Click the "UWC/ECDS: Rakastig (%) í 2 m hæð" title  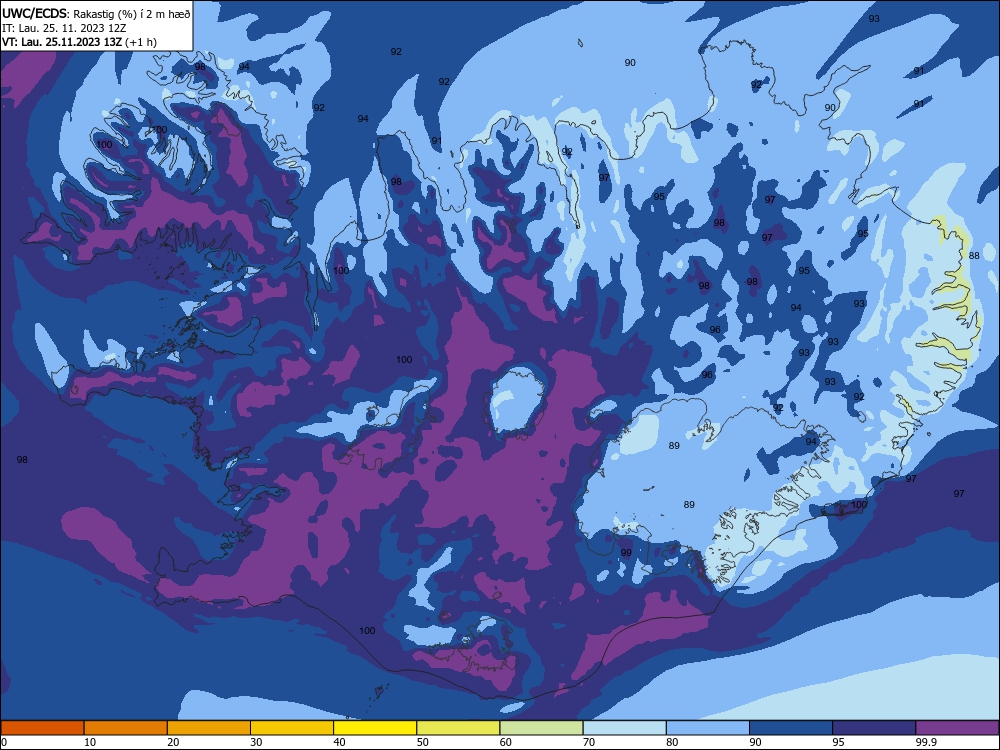pyautogui.click(x=96, y=14)
